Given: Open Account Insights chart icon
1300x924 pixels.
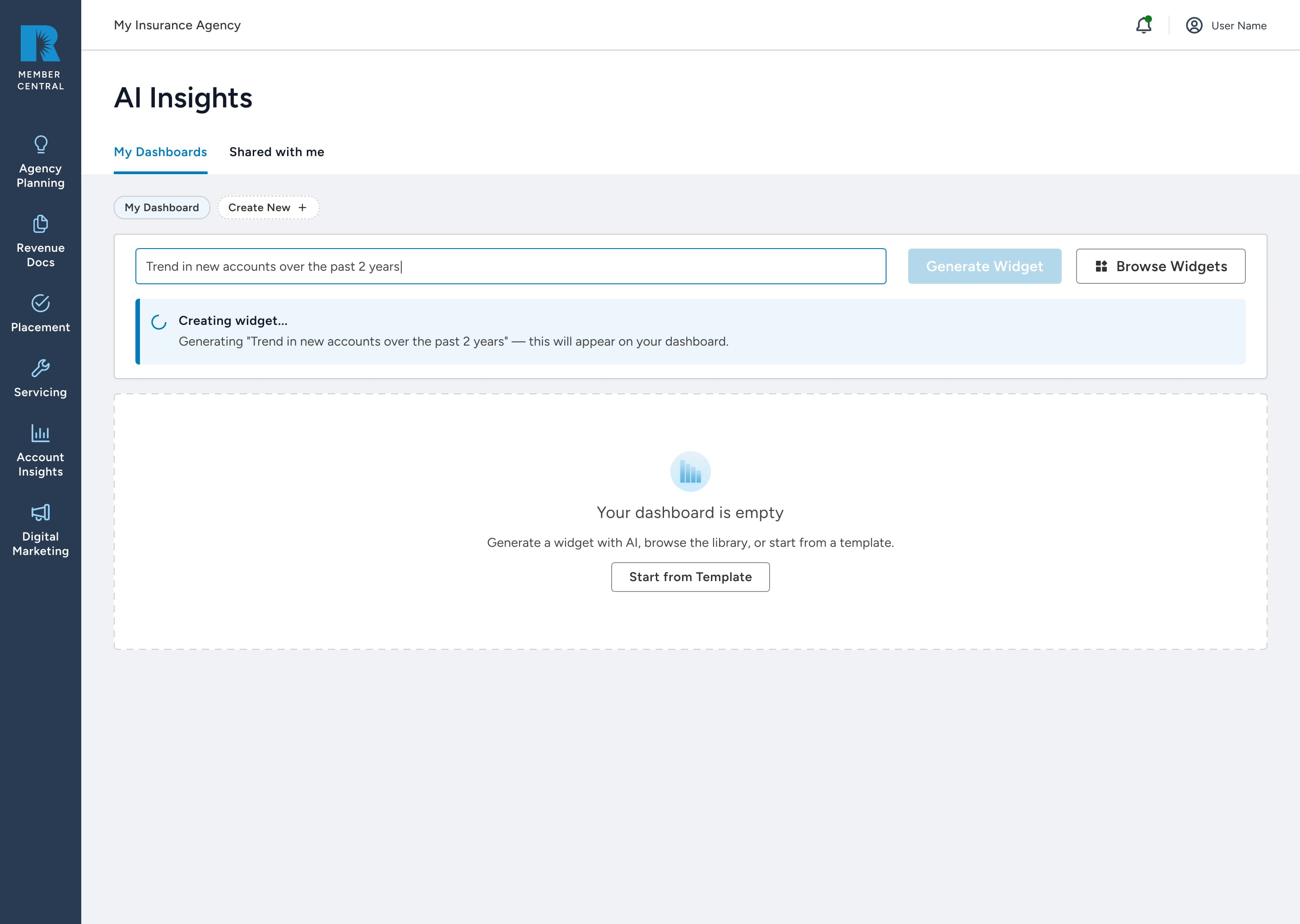Looking at the screenshot, I should tap(41, 433).
